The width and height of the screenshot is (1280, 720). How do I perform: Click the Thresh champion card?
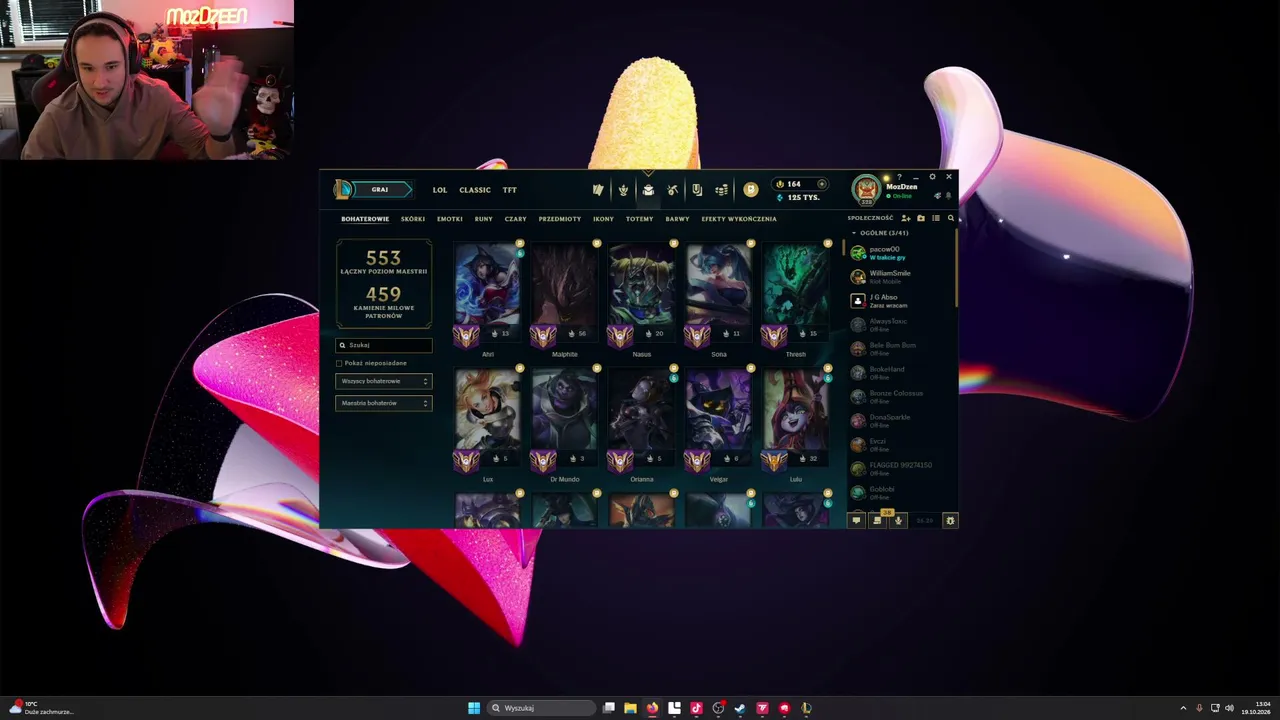pos(796,298)
